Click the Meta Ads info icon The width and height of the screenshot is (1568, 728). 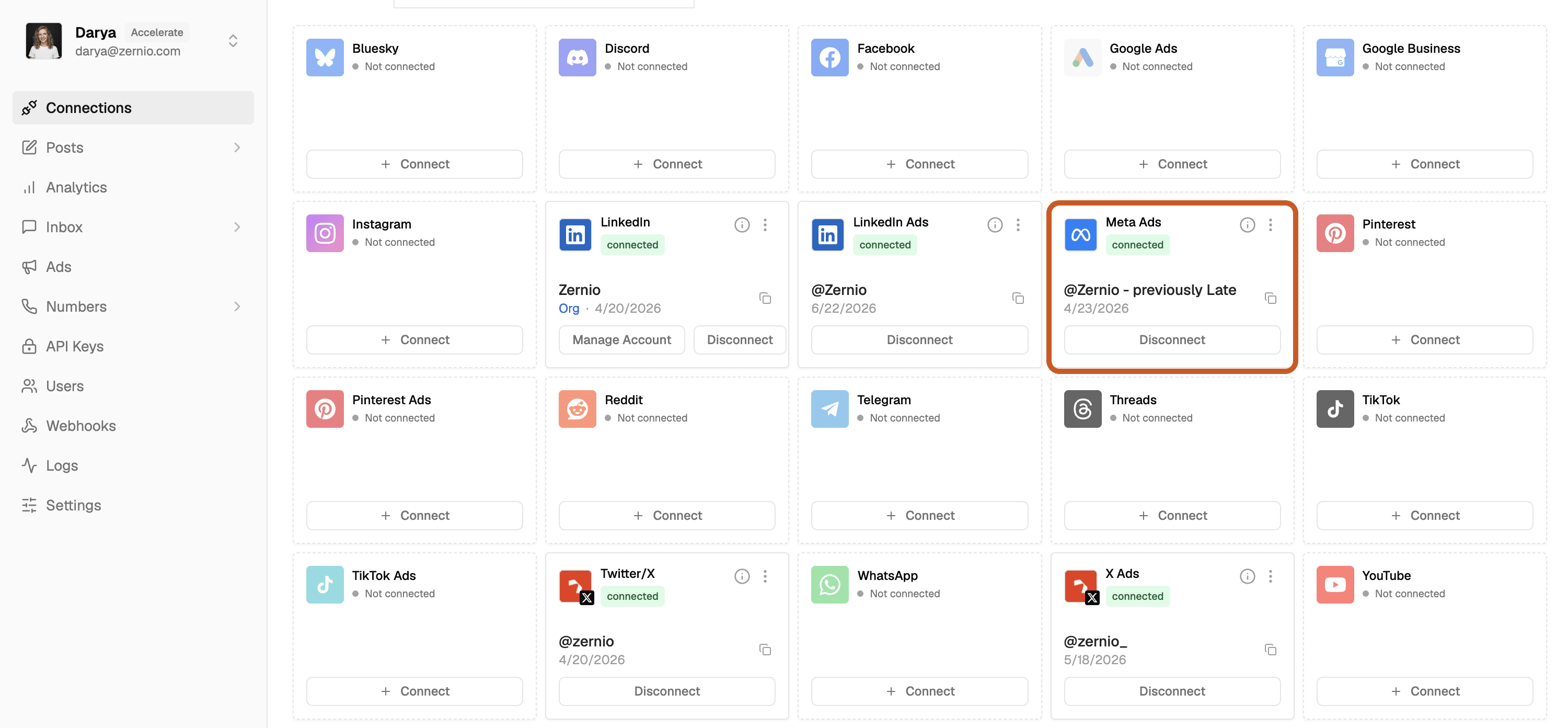1247,225
